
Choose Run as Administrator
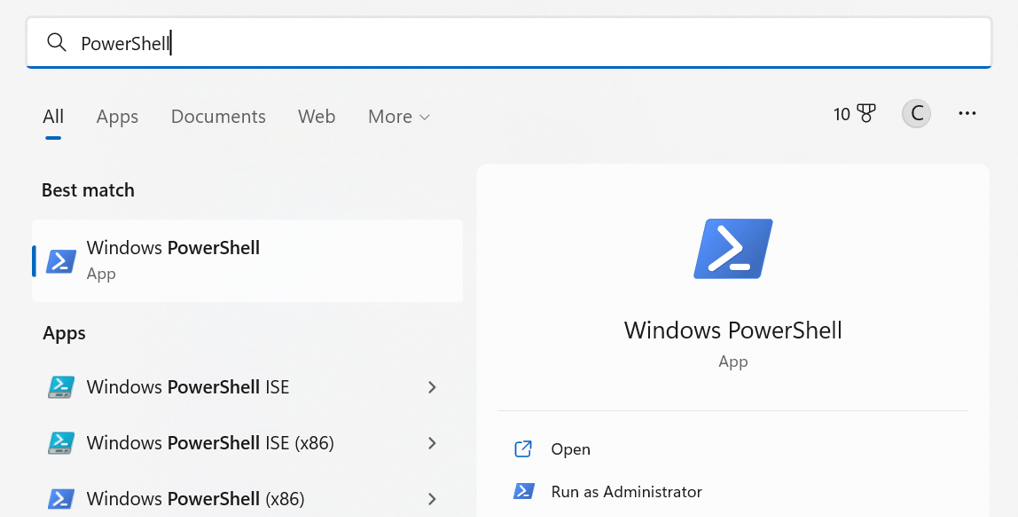626,492
